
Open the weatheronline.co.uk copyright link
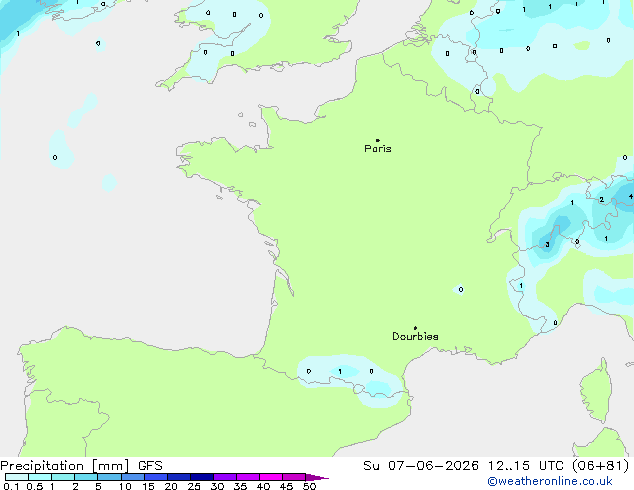550,481
